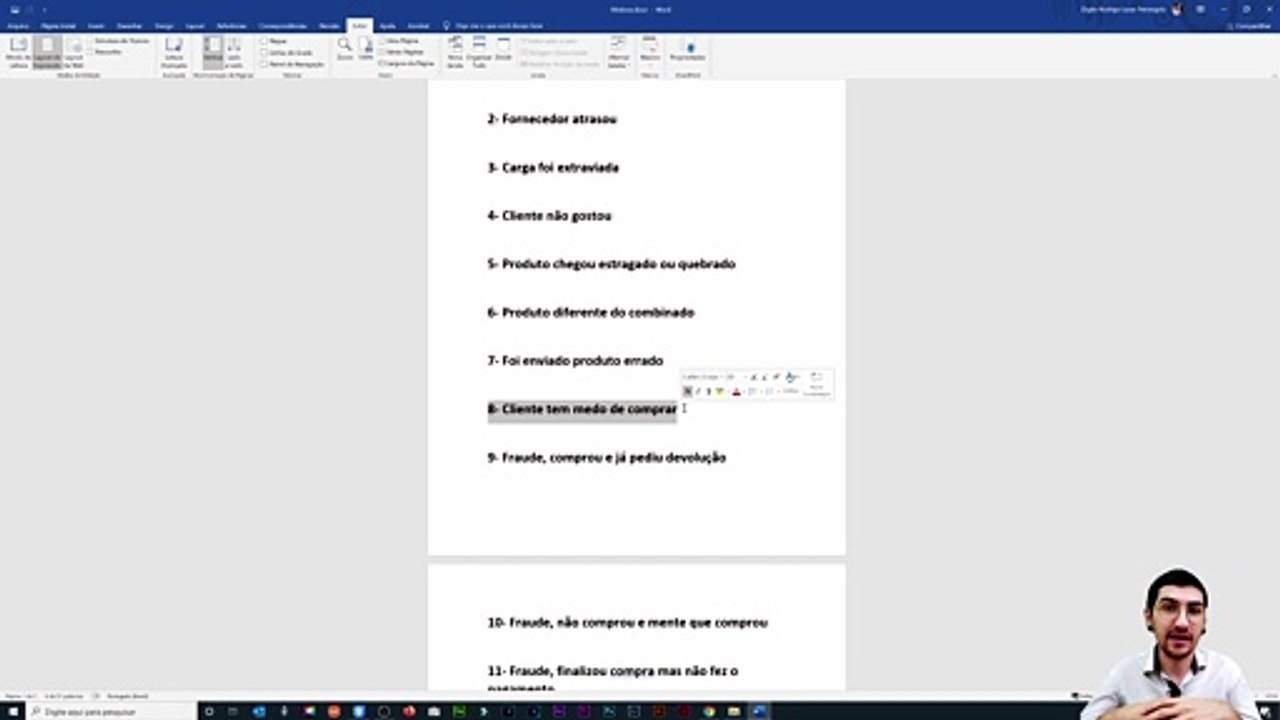Set zoom to 100%

click(366, 50)
